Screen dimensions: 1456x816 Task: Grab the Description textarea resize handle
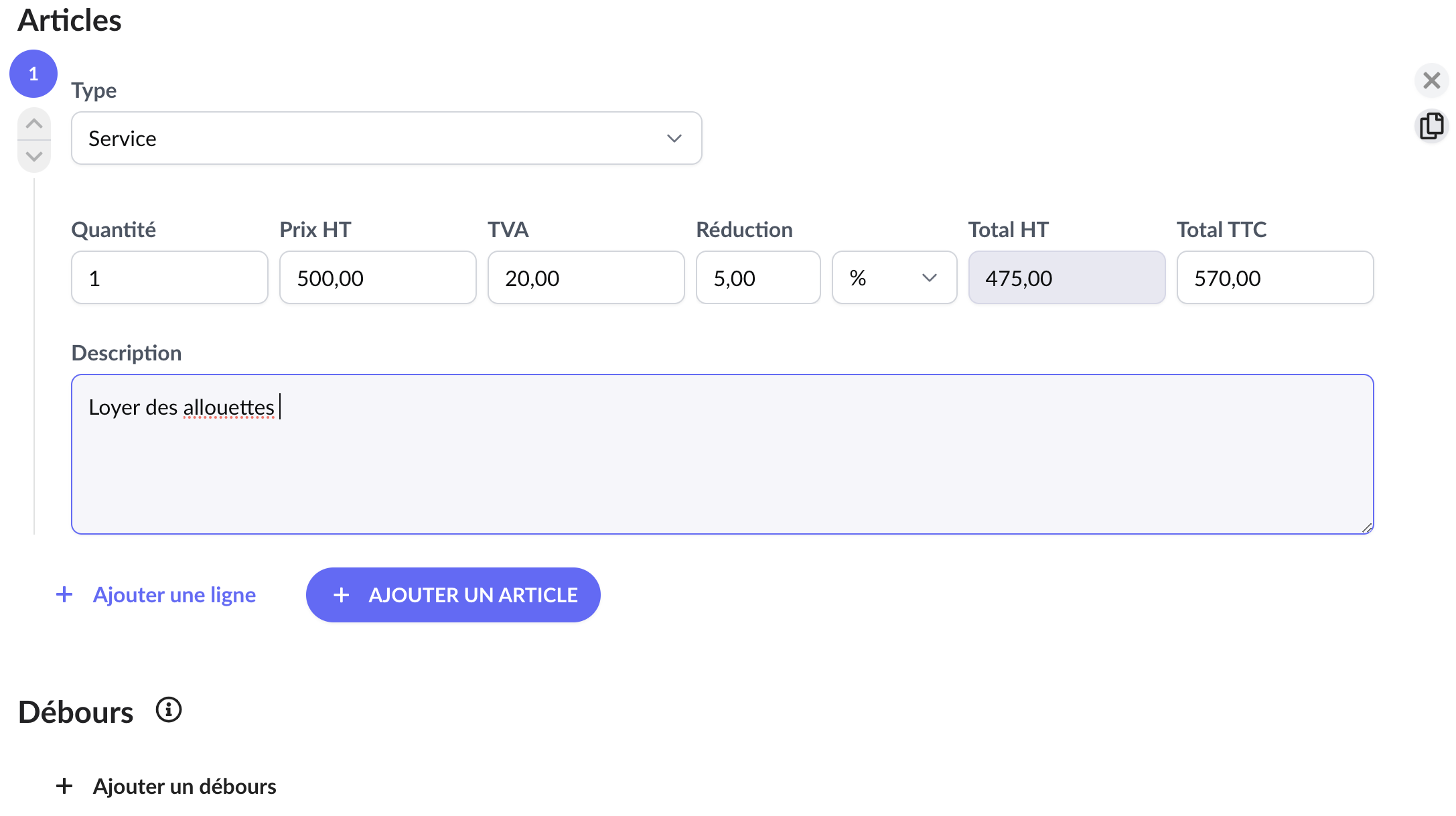click(1367, 528)
